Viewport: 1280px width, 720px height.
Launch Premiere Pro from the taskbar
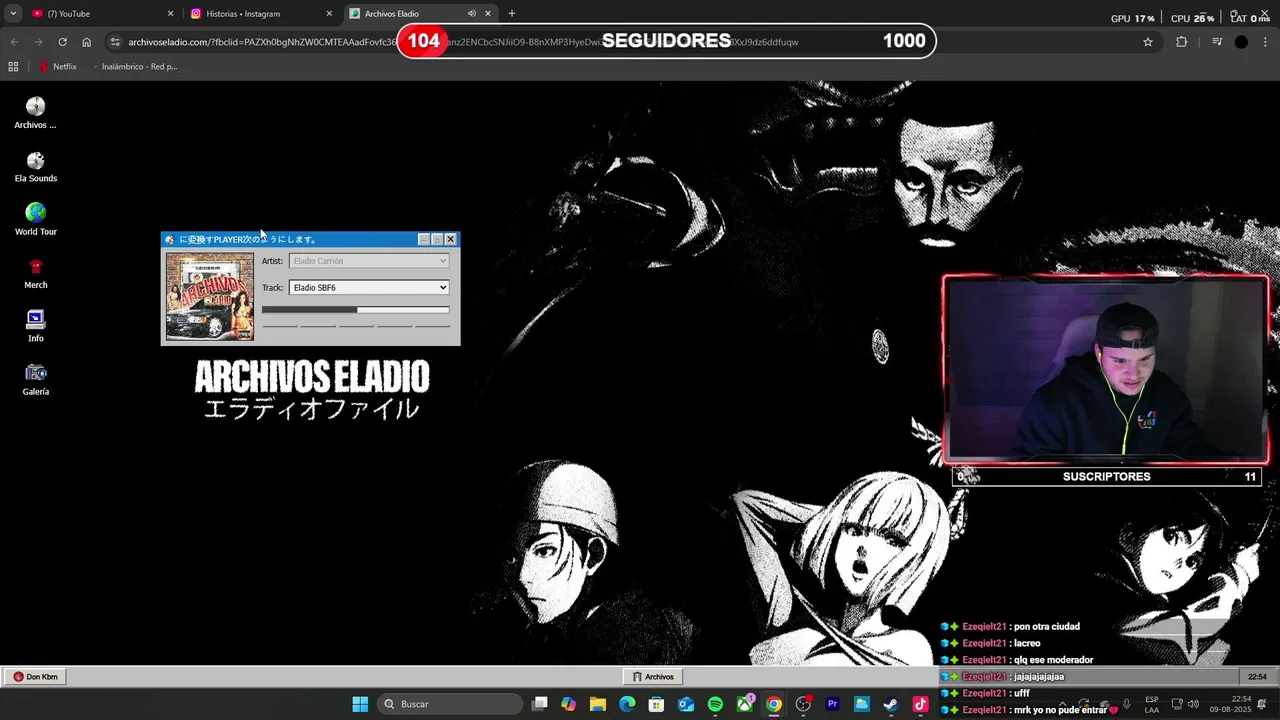point(832,704)
